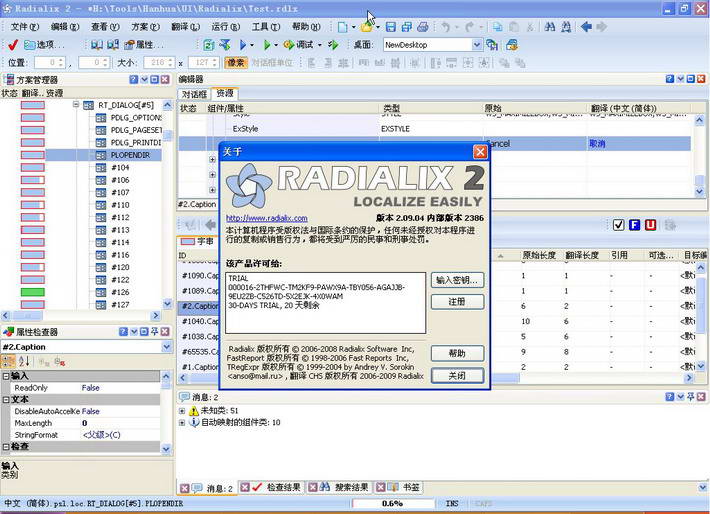710x514 pixels.
Task: Open the 编辑 menu
Action: [x=65, y=27]
